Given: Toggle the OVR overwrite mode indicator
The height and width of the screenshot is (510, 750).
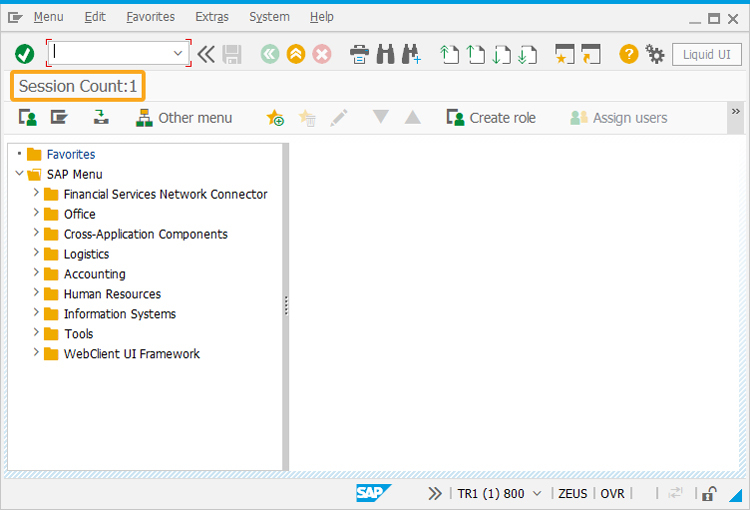Looking at the screenshot, I should pyautogui.click(x=612, y=494).
